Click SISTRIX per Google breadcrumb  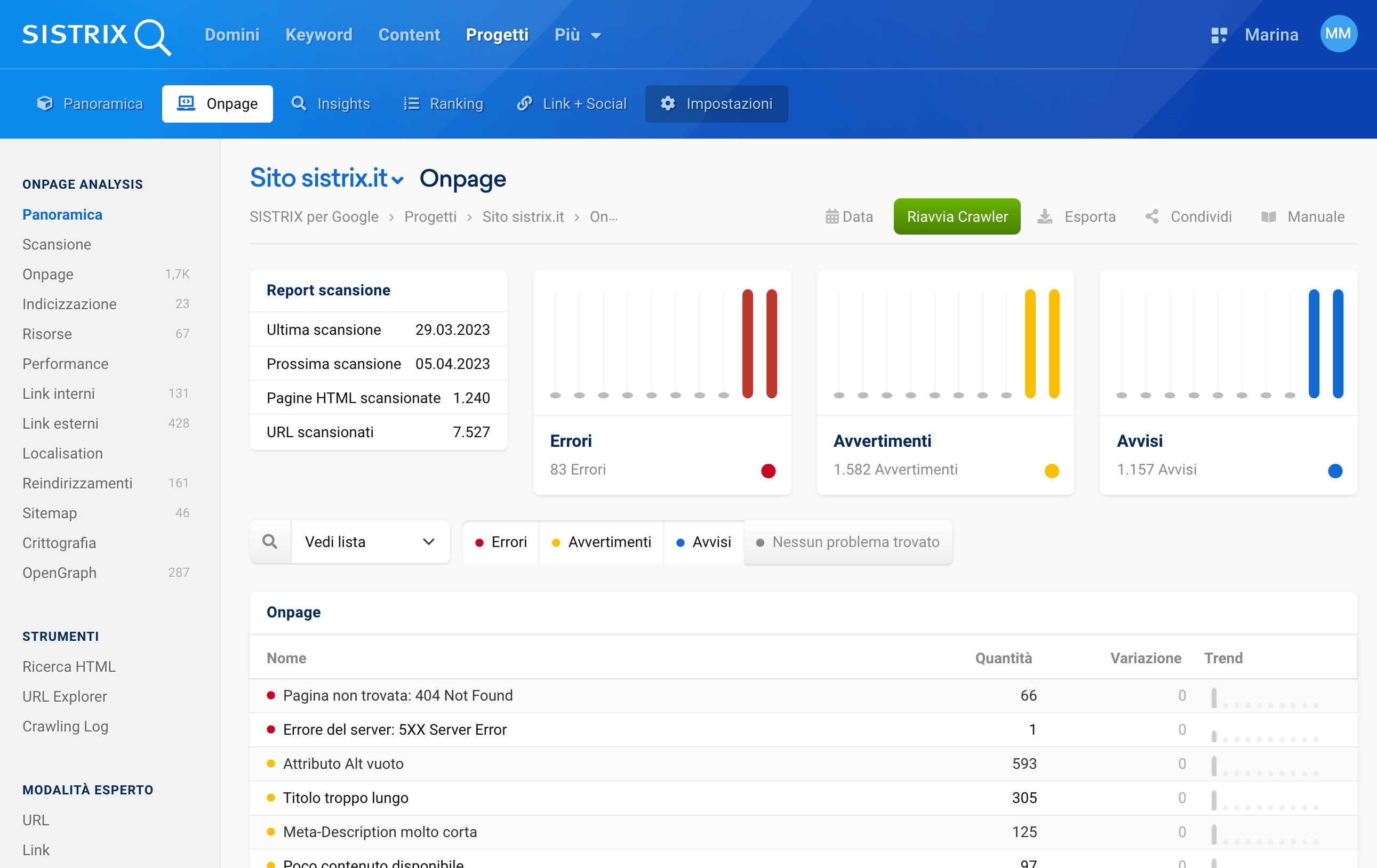coord(314,216)
